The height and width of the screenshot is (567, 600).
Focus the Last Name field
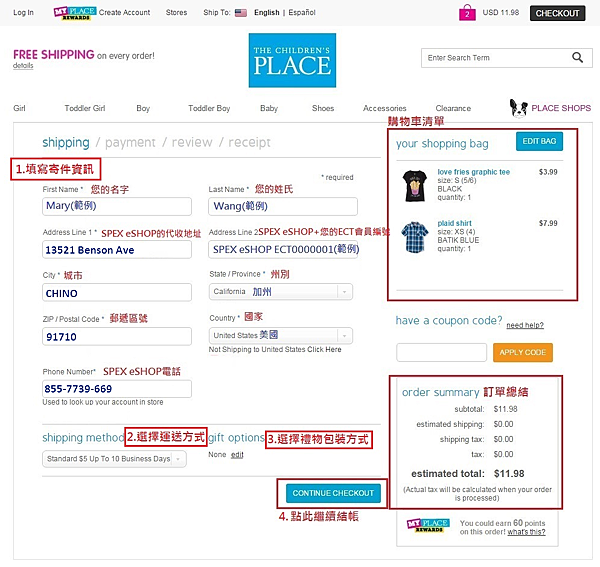(x=283, y=206)
